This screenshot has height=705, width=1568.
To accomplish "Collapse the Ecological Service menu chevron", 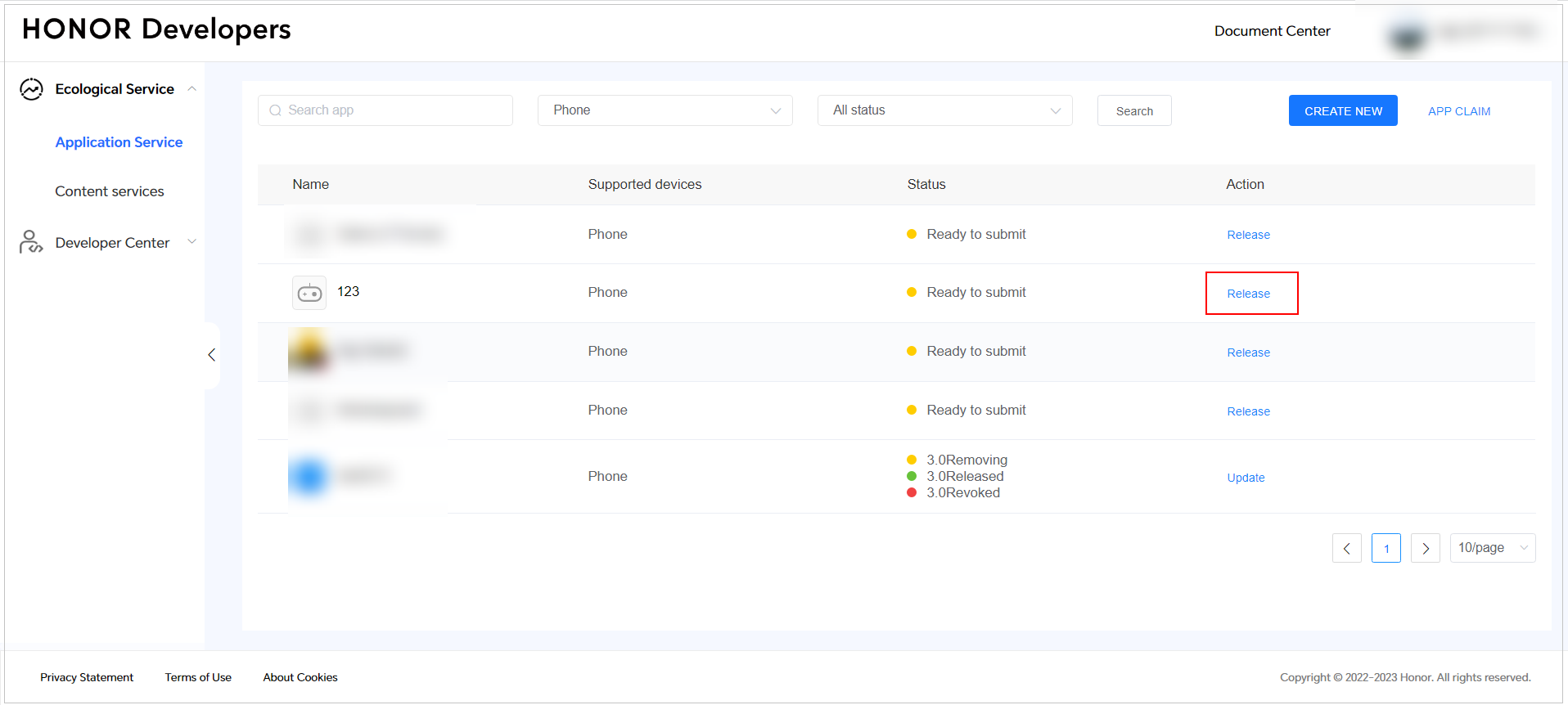I will click(192, 88).
